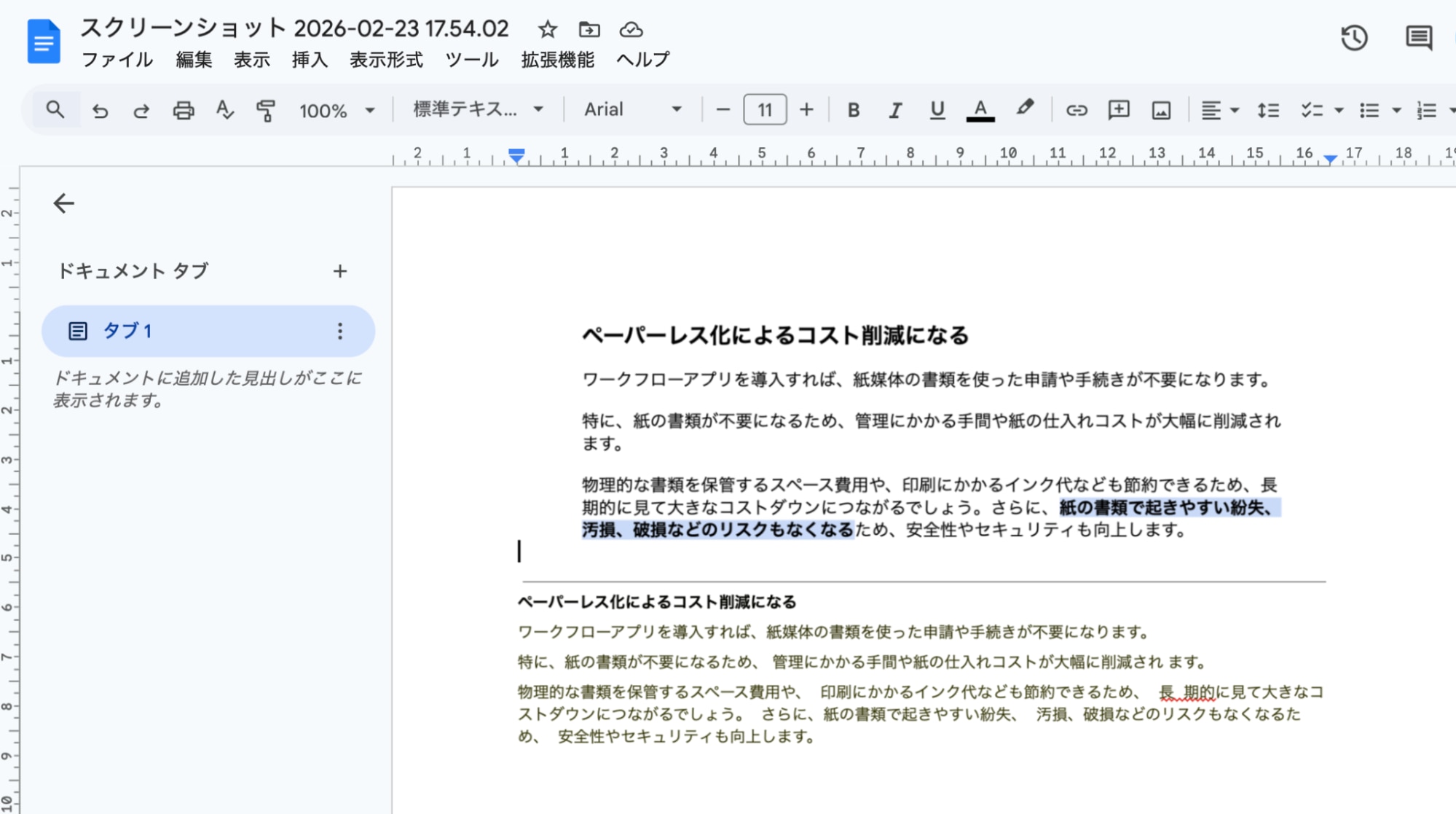Open the ツール menu
Screen dimensions: 1456x814
tap(471, 60)
